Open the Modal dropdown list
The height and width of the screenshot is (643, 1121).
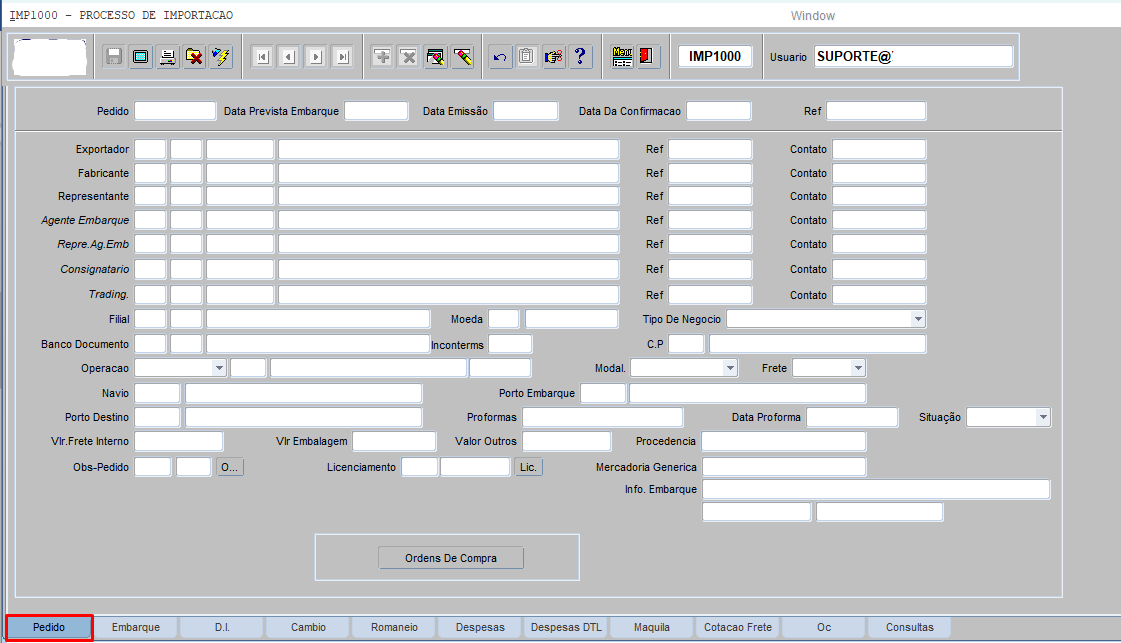729,368
